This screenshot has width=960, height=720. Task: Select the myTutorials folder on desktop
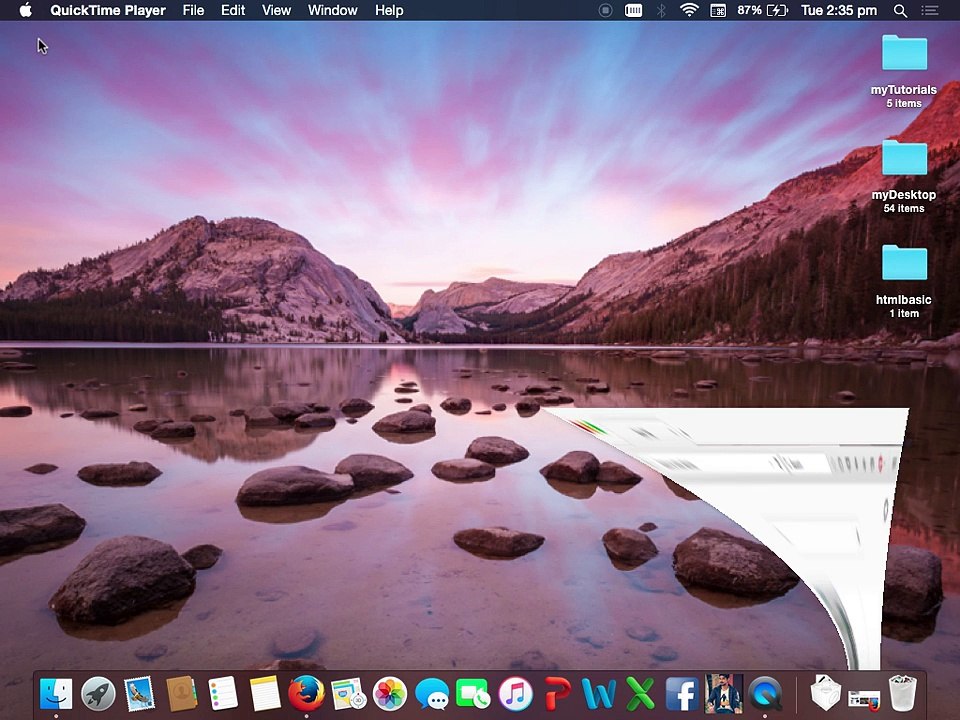point(904,55)
